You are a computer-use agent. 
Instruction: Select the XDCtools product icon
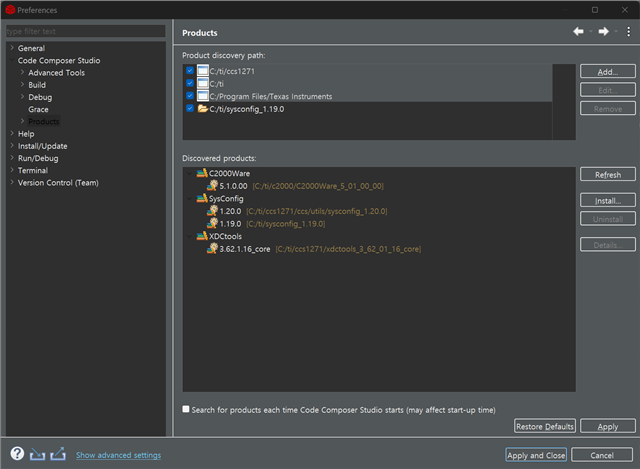pyautogui.click(x=201, y=236)
